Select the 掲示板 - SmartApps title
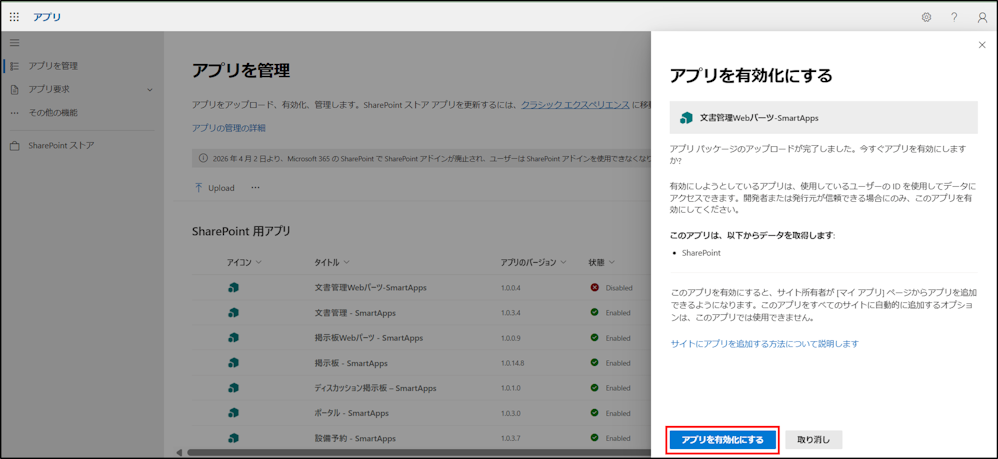Screen dimensions: 998x459 [x=351, y=363]
